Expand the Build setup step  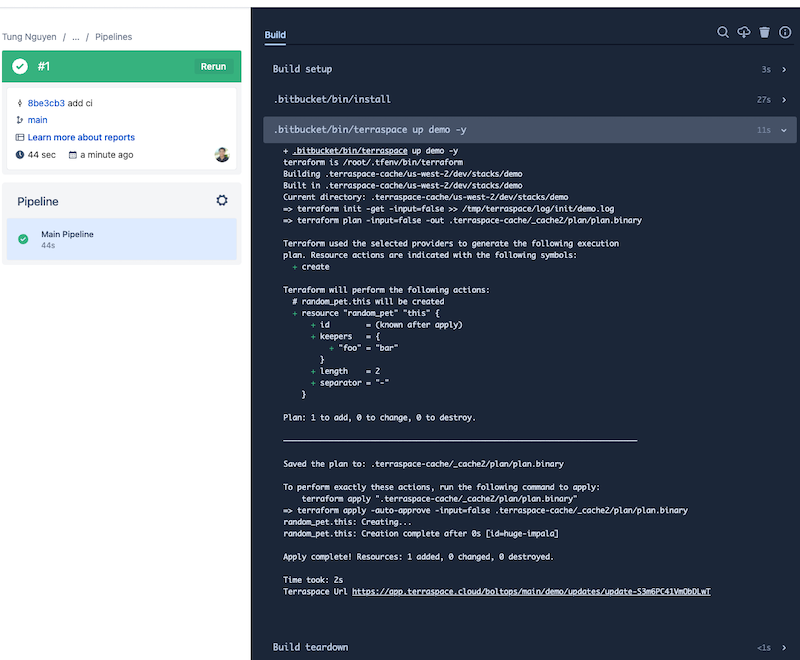tap(530, 69)
